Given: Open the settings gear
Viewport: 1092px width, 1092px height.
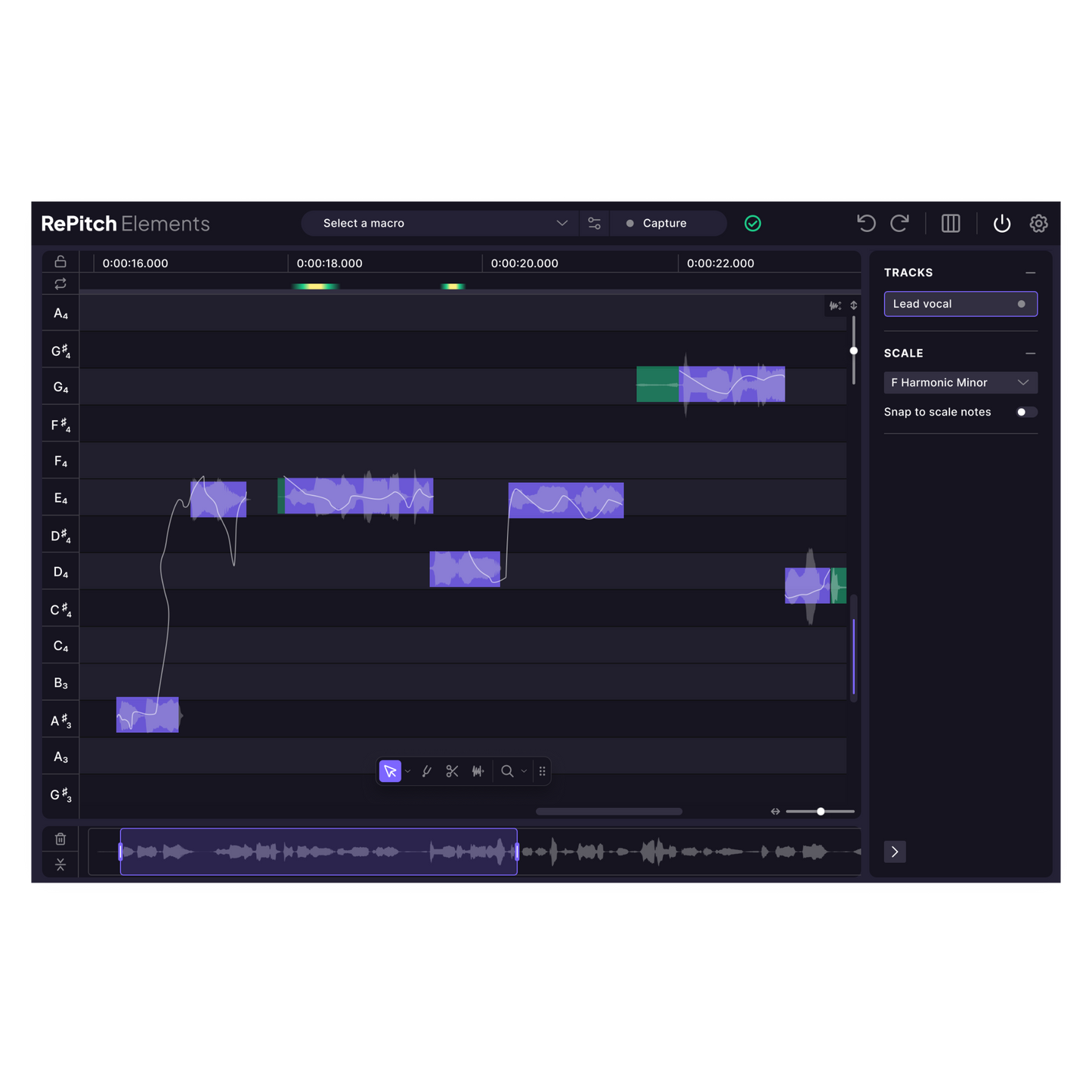Looking at the screenshot, I should (1038, 223).
